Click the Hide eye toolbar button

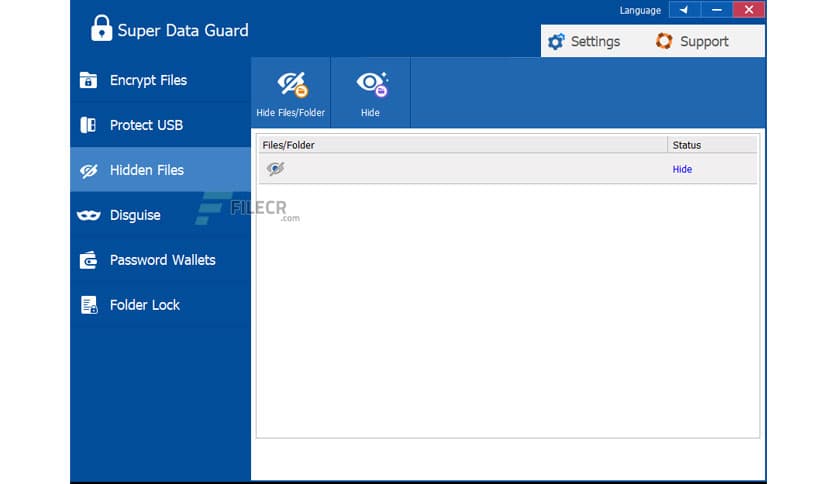pyautogui.click(x=371, y=93)
